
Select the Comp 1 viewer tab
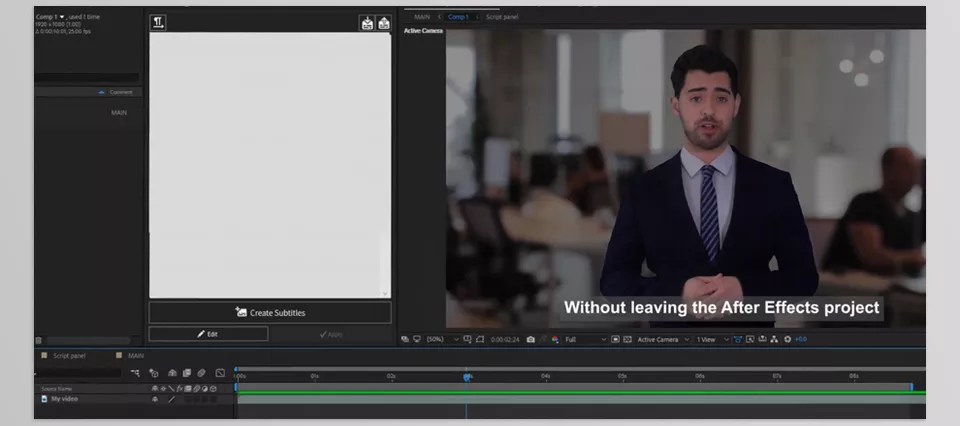458,17
